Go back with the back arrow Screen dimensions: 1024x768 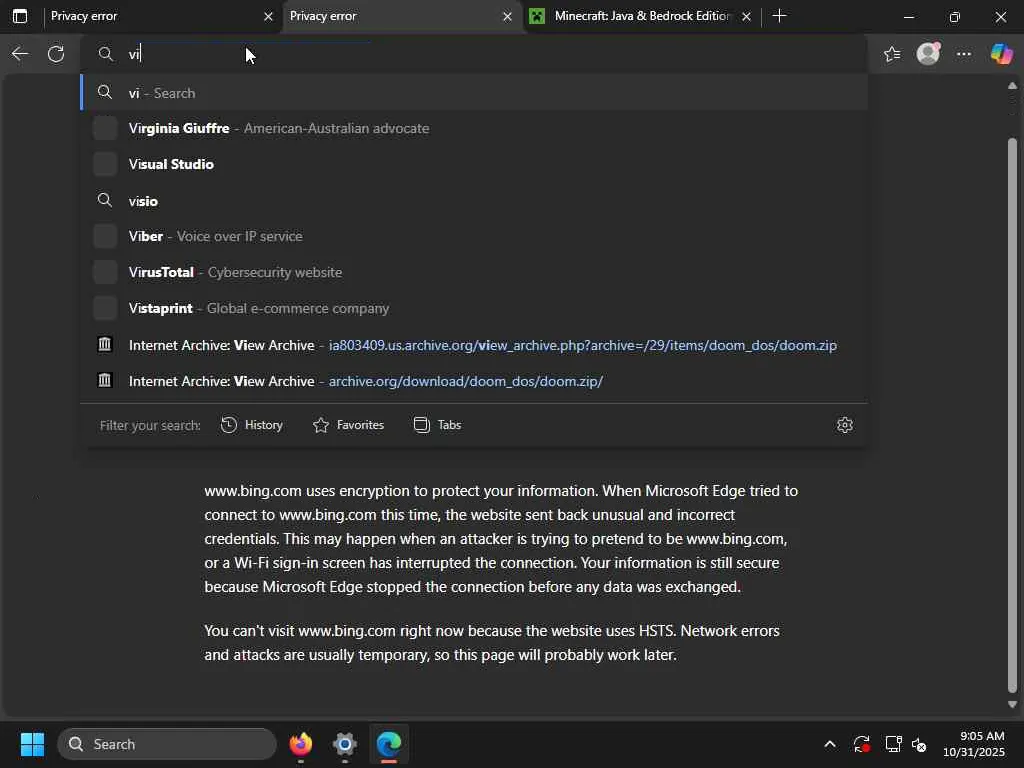coord(20,54)
